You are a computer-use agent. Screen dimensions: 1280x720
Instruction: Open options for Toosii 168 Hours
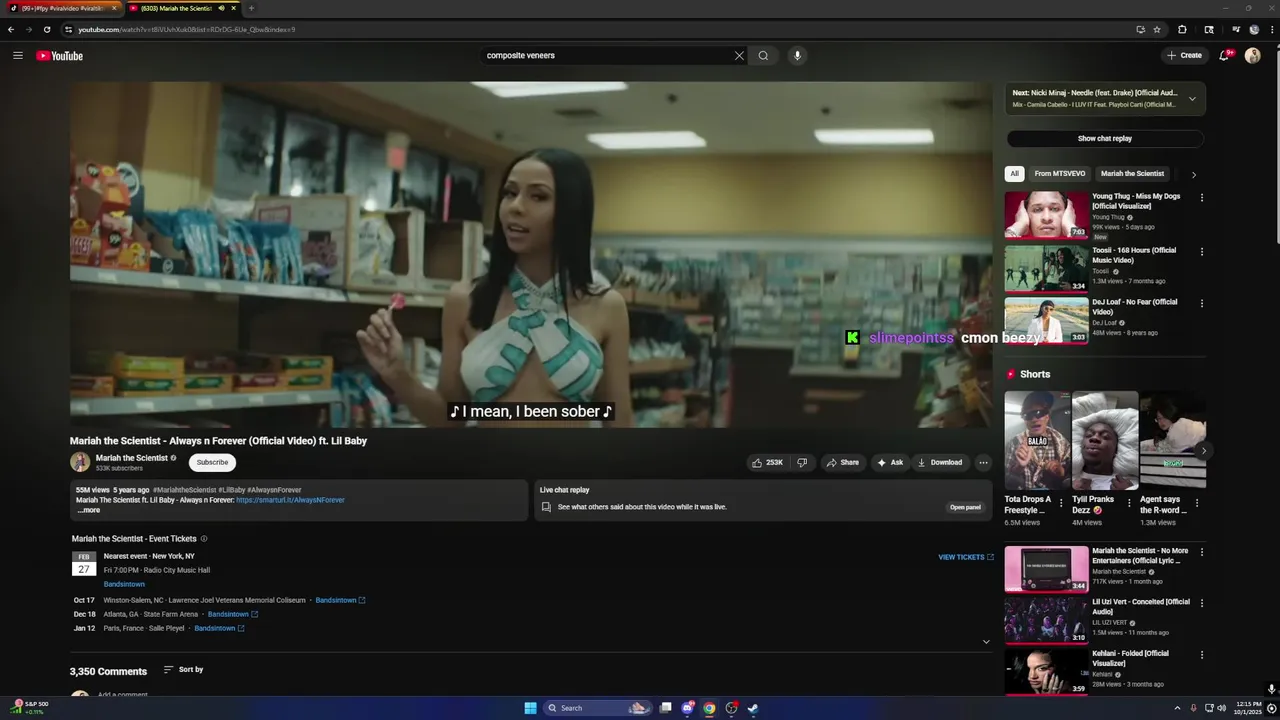[x=1202, y=252]
